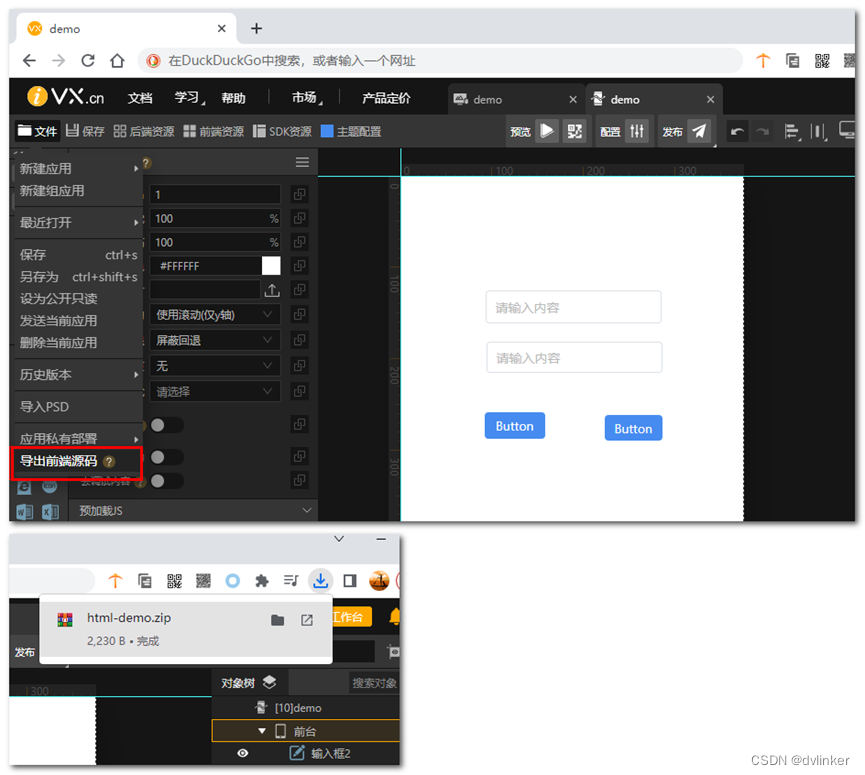Expand the 预加载JS section
This screenshot has height=775, width=865.
click(193, 510)
